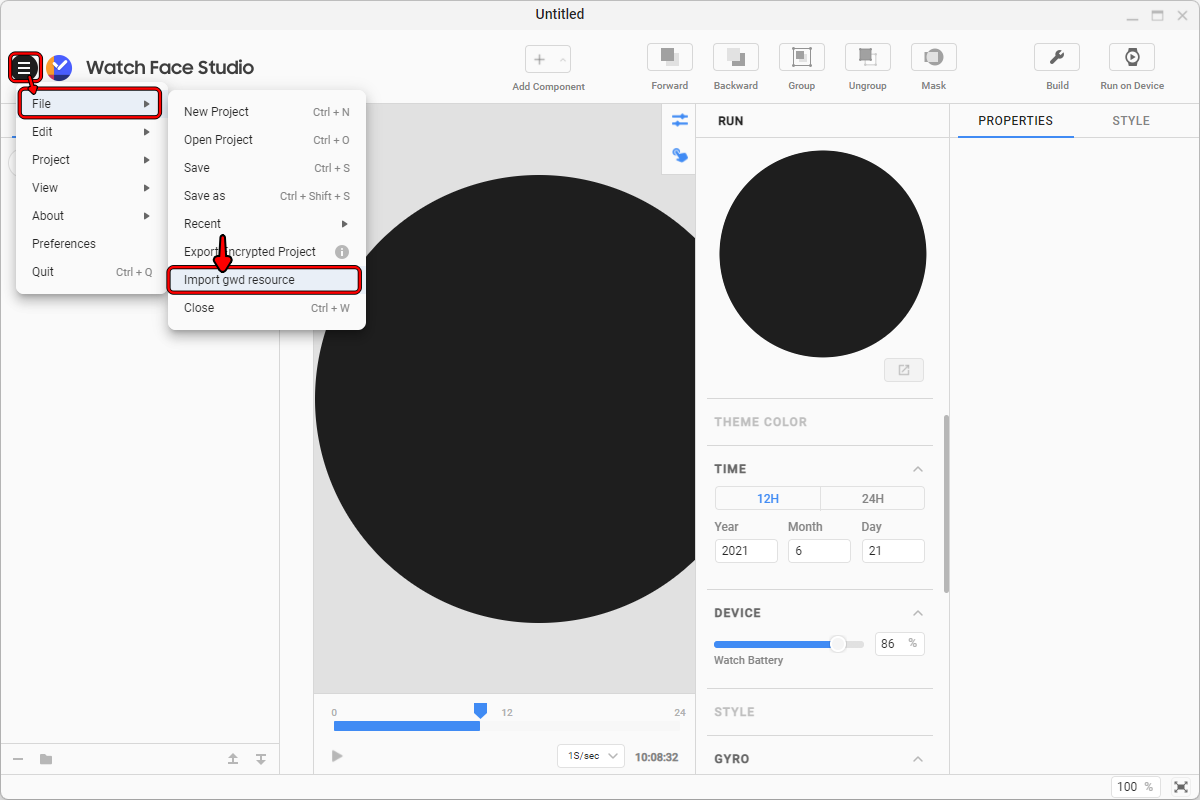Image resolution: width=1200 pixels, height=800 pixels.
Task: Select Save in File menu
Action: 267,168
